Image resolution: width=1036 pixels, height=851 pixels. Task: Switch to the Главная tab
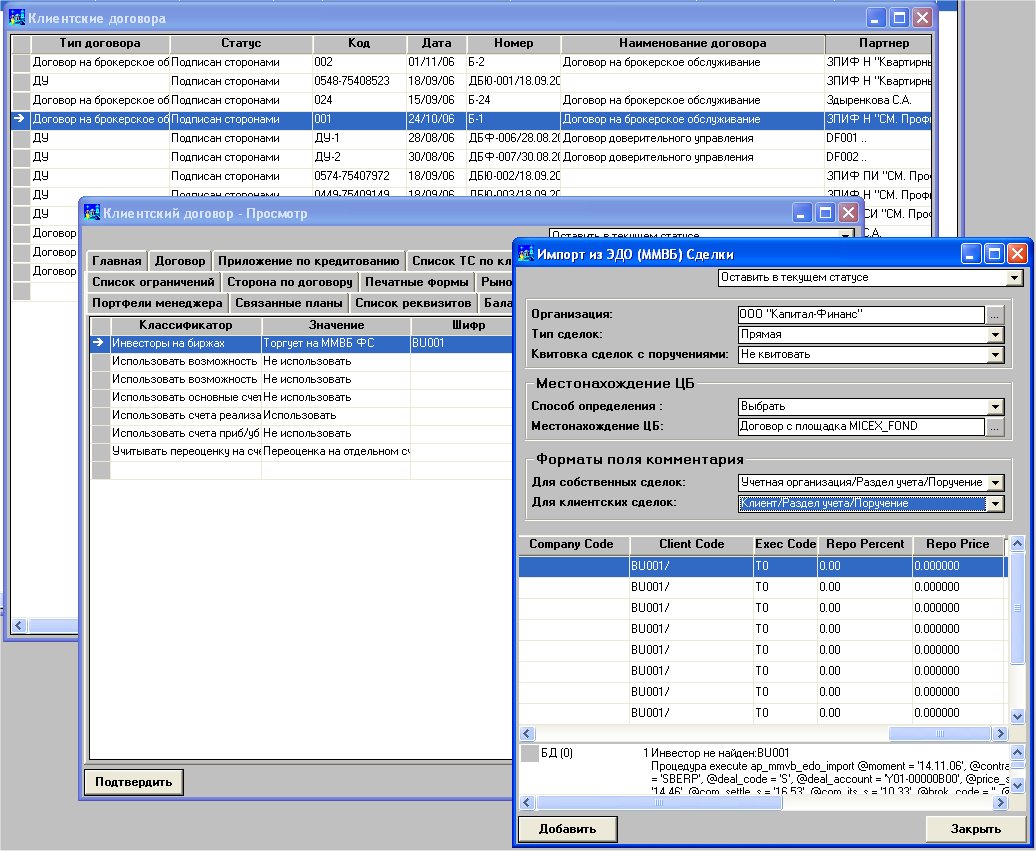tap(116, 261)
